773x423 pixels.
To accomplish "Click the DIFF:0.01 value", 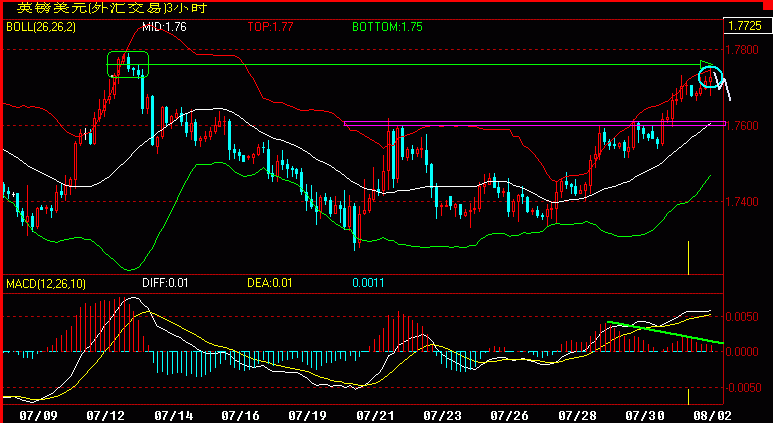I will tap(165, 283).
